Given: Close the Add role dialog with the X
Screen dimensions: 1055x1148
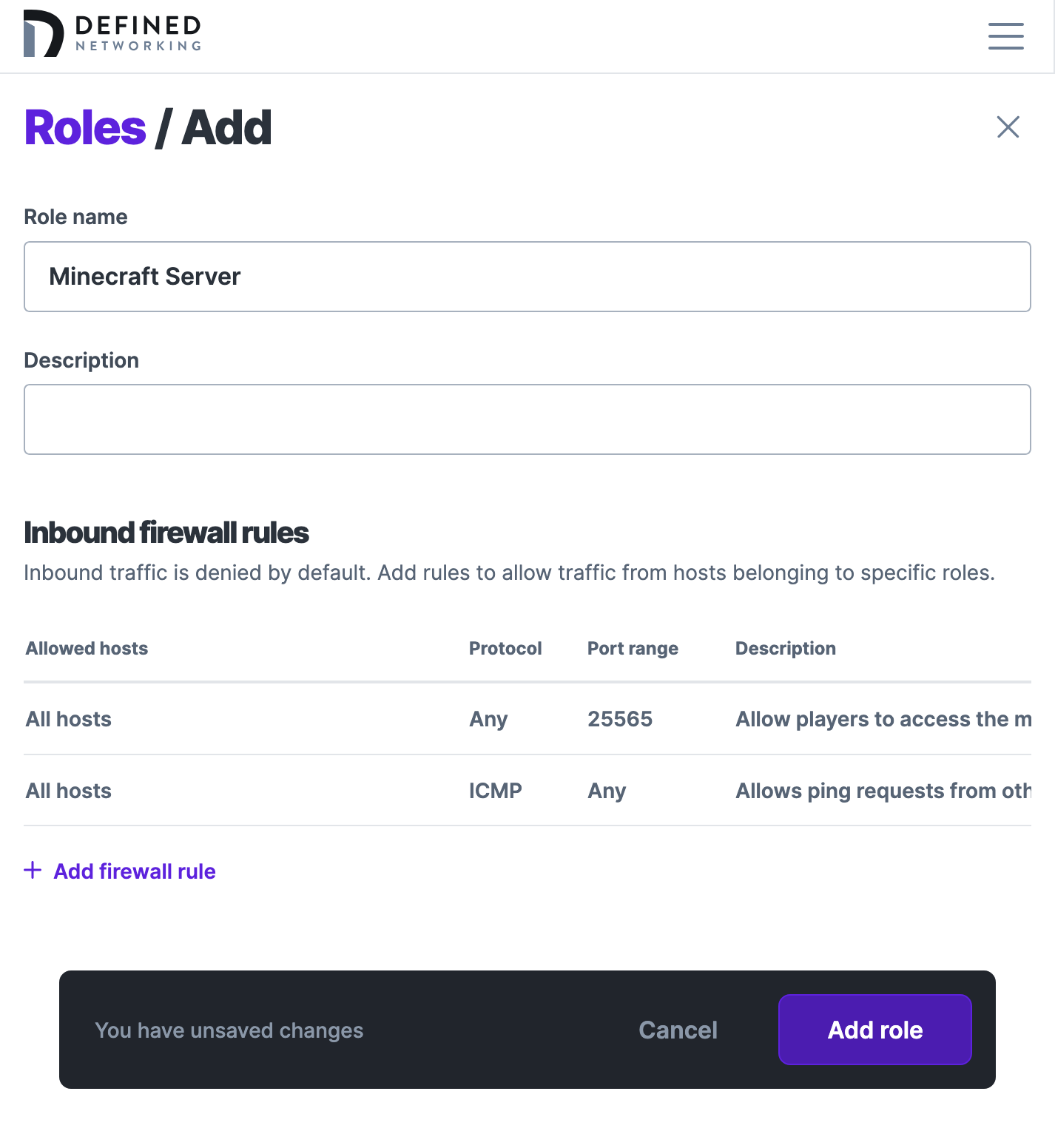Looking at the screenshot, I should coord(1008,127).
